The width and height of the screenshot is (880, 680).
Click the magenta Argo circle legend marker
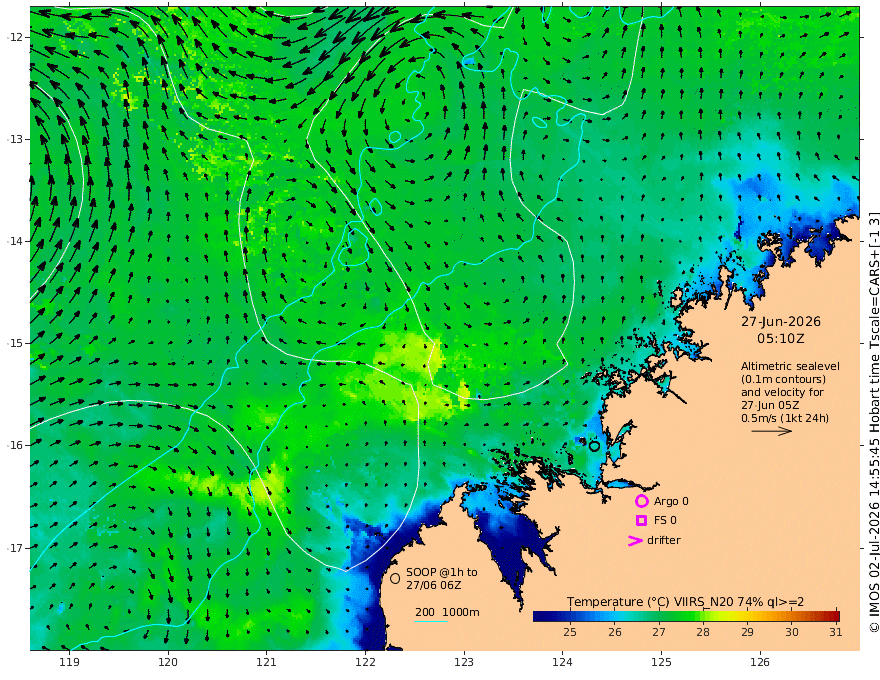coord(641,501)
